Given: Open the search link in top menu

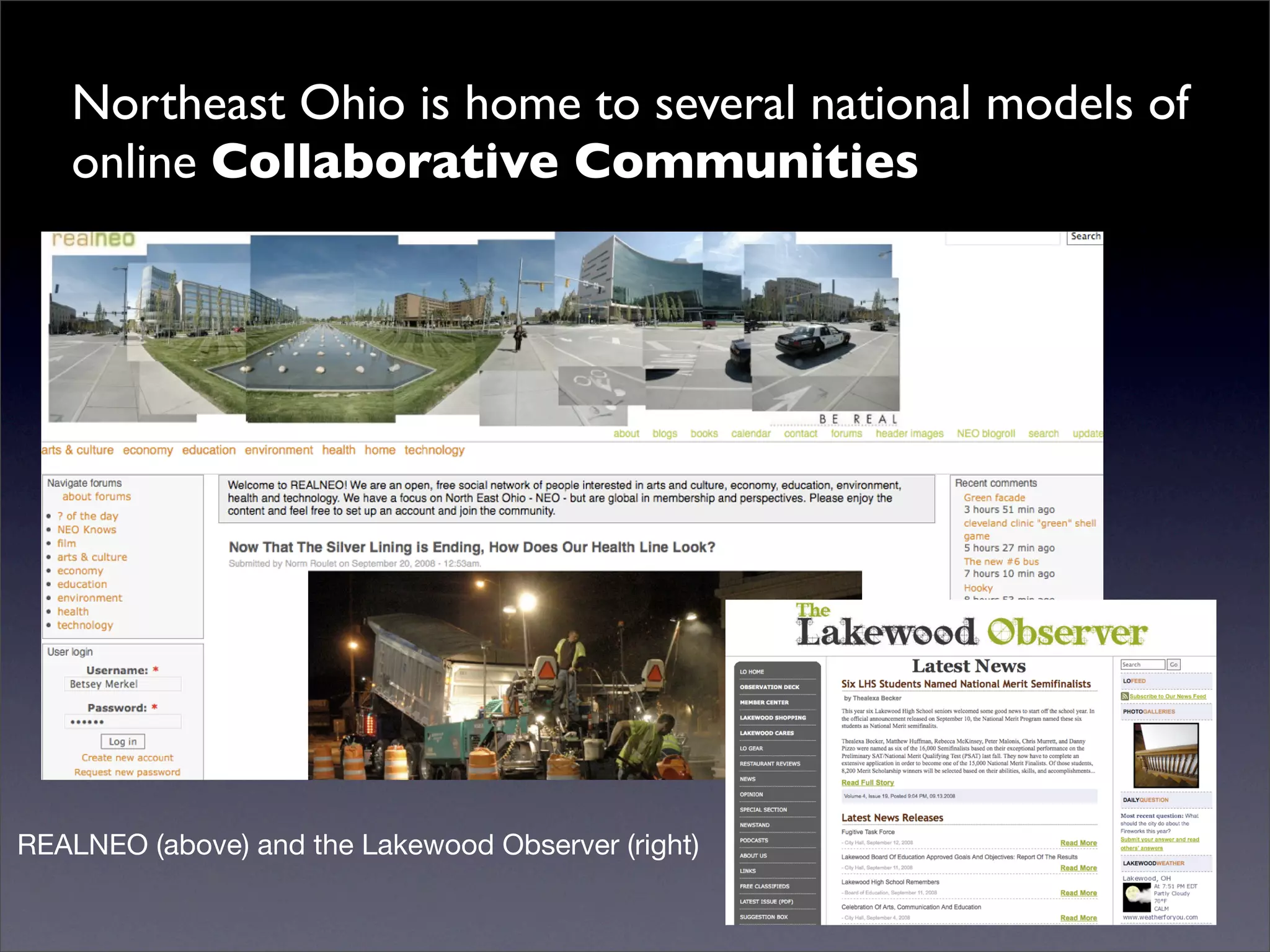Looking at the screenshot, I should click(1043, 434).
